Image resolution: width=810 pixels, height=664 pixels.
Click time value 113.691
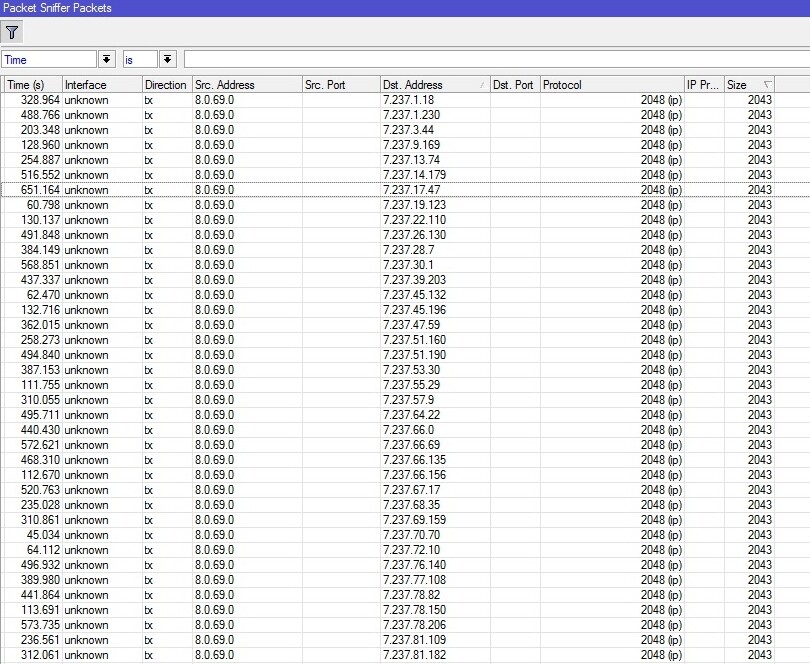click(40, 609)
